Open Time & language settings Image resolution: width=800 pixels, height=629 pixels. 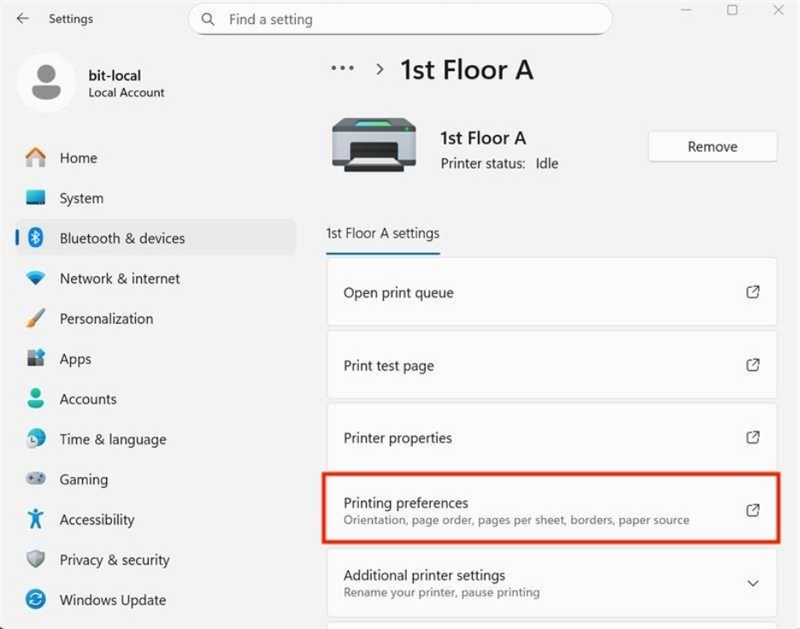click(x=156, y=439)
